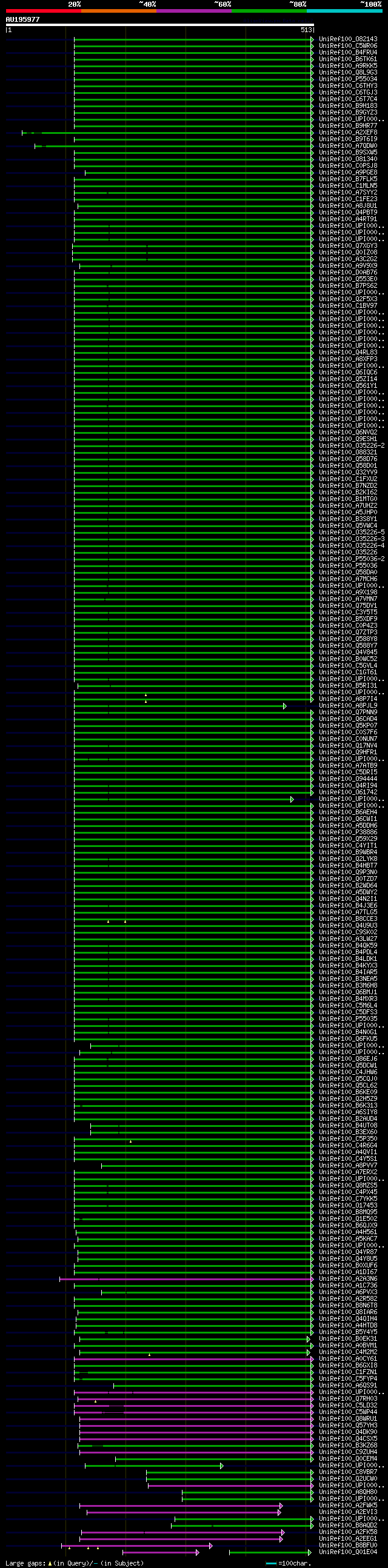Click the cyan ~100% identity legend bar

[344, 11]
